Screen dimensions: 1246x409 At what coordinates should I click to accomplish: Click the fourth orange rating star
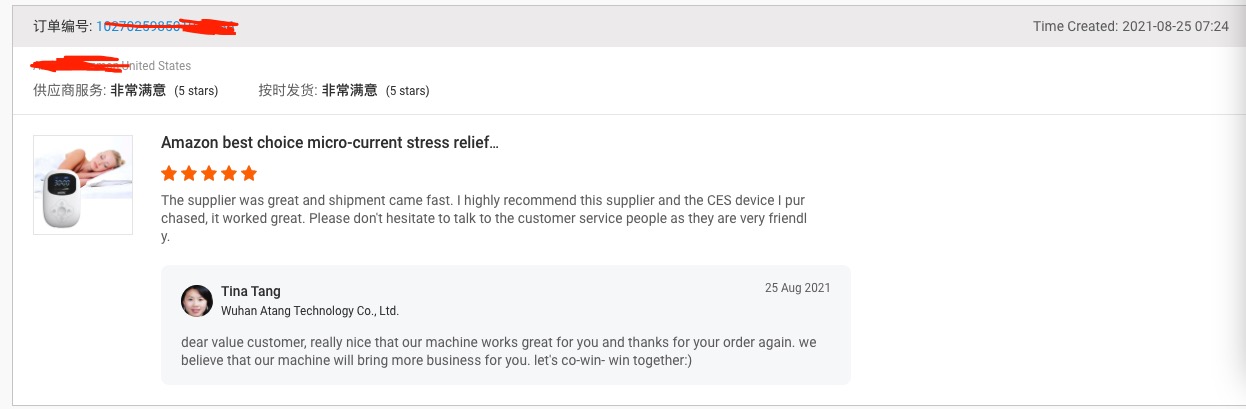pos(229,173)
